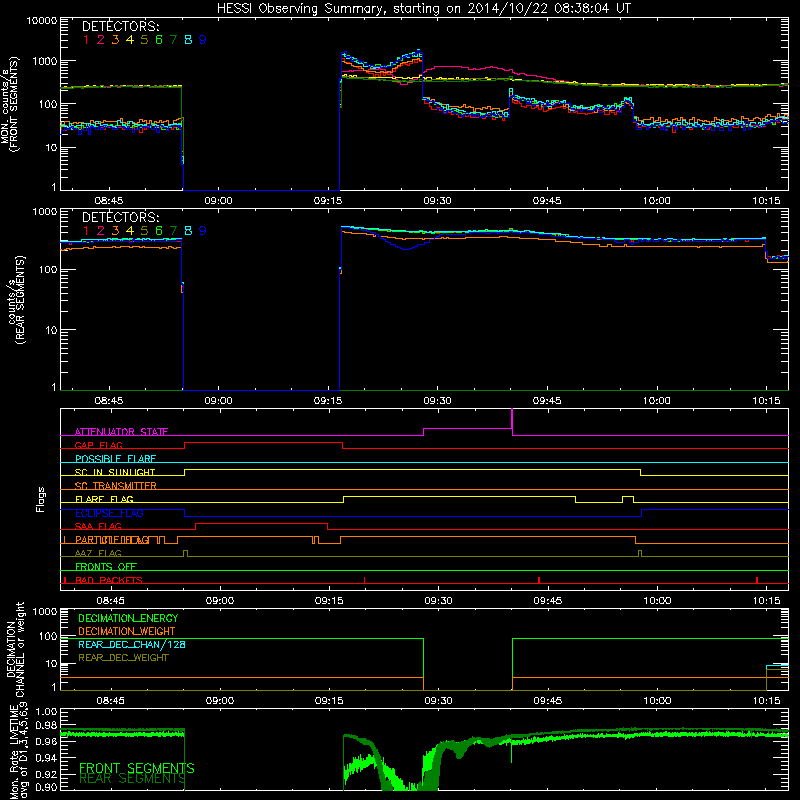Click the MON. counts/s (FRONT SEGMENTS) axis label
This screenshot has height=800, width=800.
point(9,104)
